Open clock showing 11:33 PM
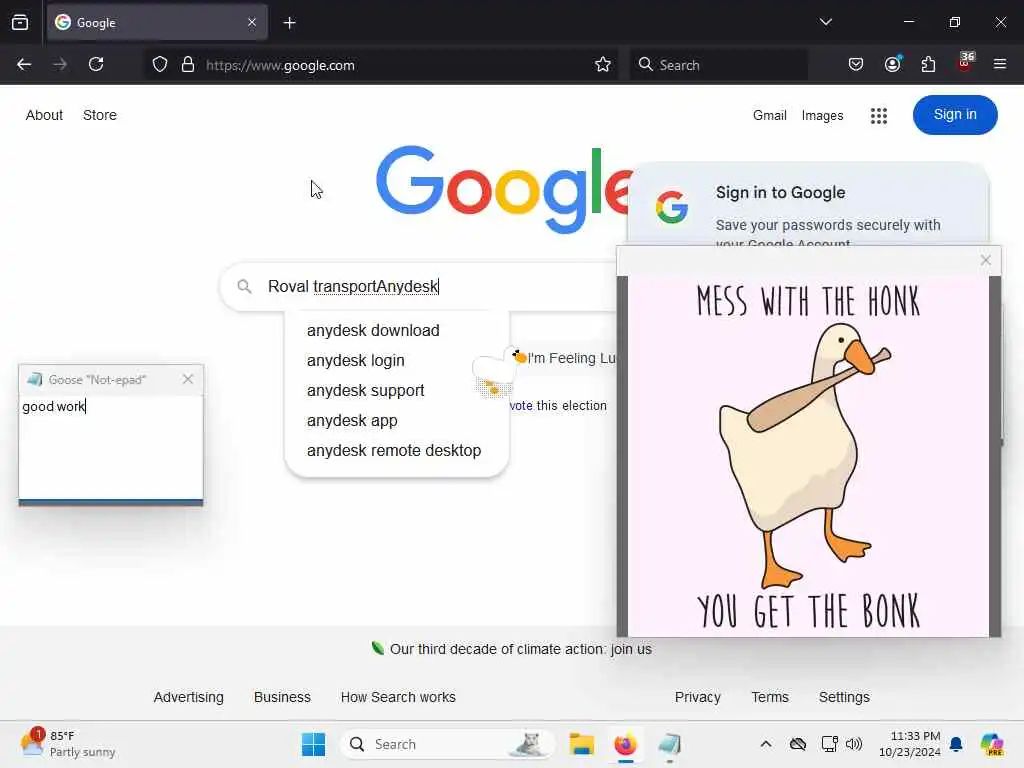 [x=910, y=744]
